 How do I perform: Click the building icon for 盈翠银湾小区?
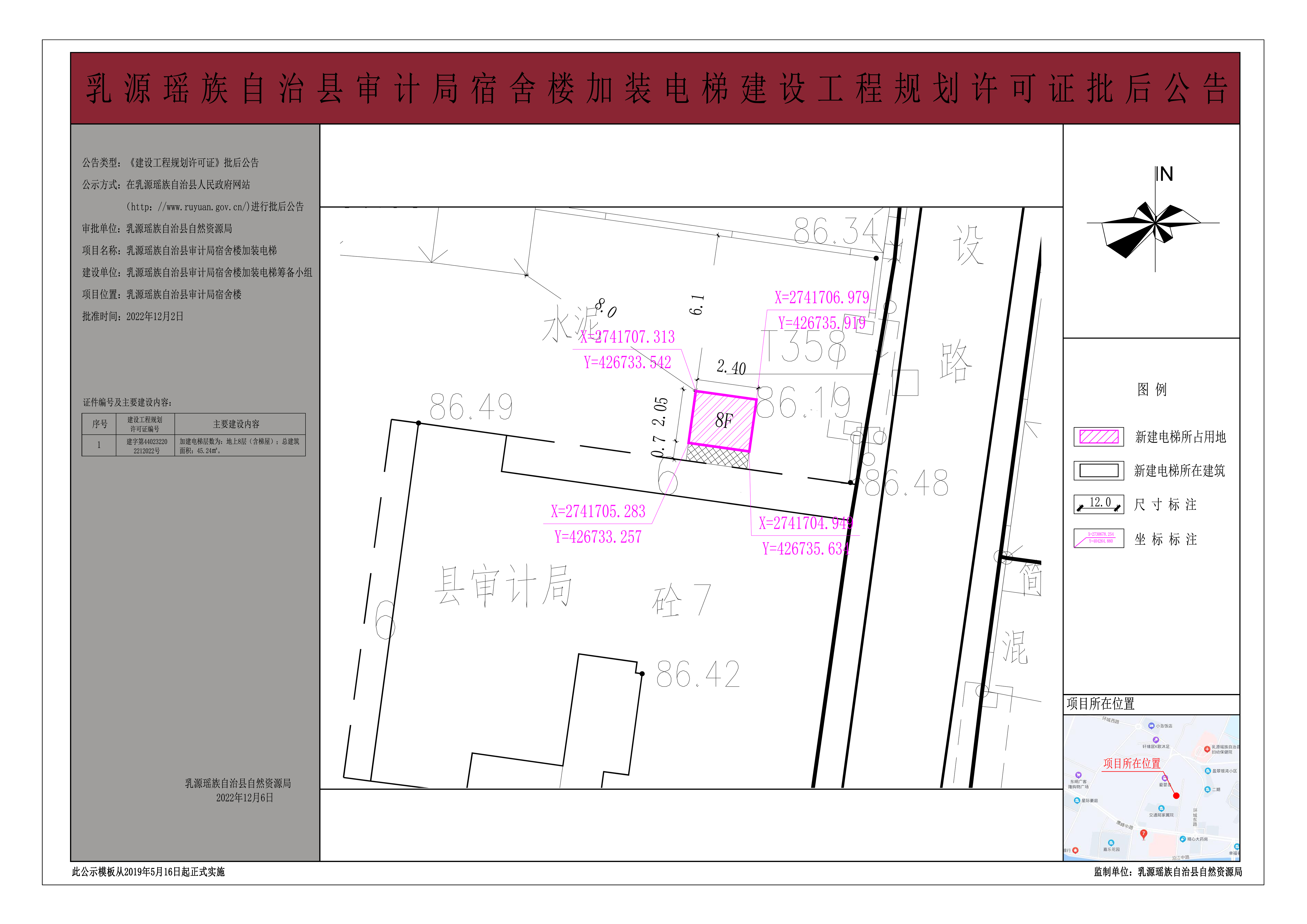[x=1208, y=771]
